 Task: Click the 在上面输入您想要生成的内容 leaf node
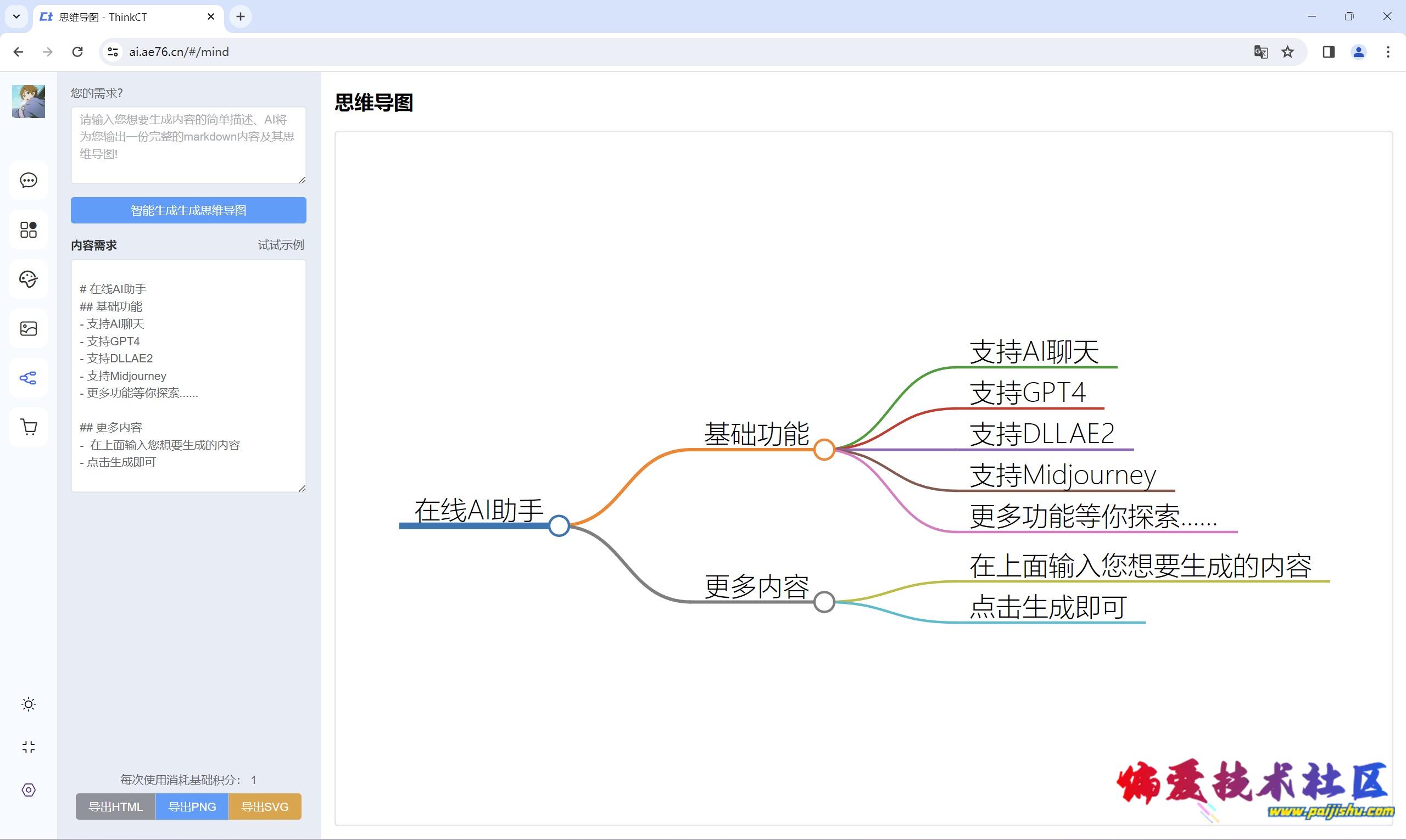1140,566
